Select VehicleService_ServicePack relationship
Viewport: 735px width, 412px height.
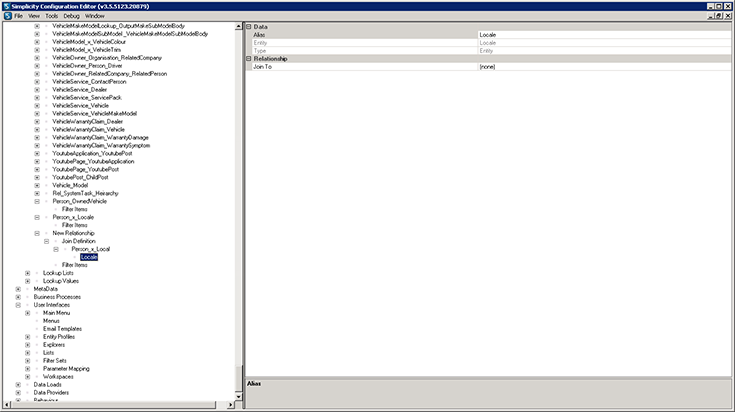pyautogui.click(x=87, y=97)
